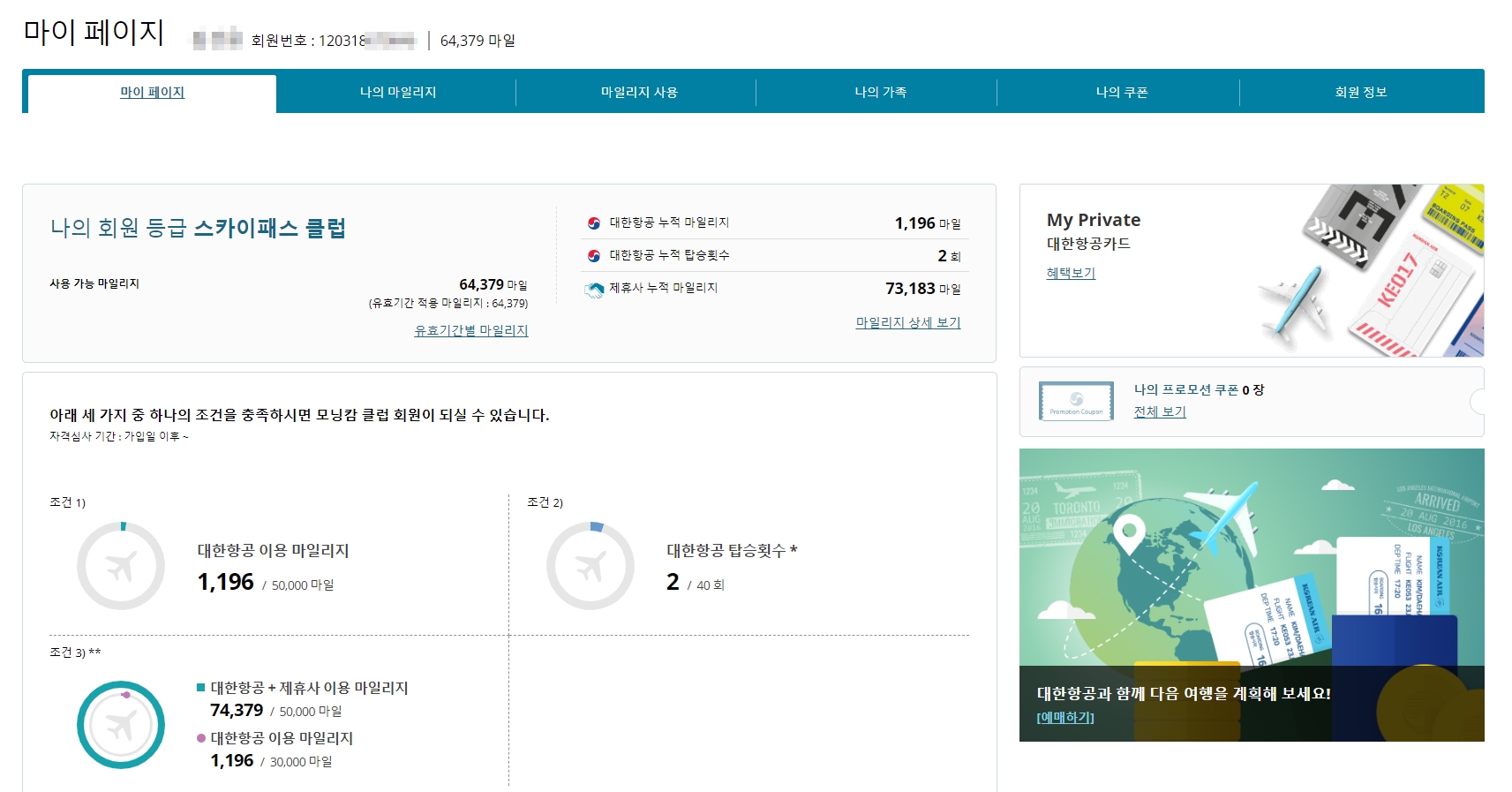Click the 회원번호 text in header
This screenshot has width=1512, height=792.
tap(334, 41)
